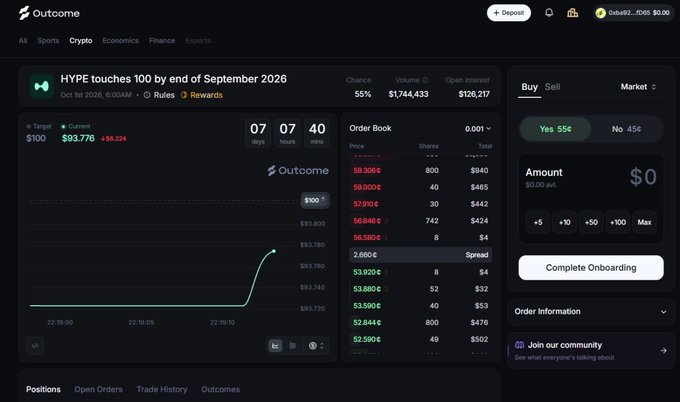Click the 07 days countdown box
This screenshot has height=402, width=680.
pos(258,134)
